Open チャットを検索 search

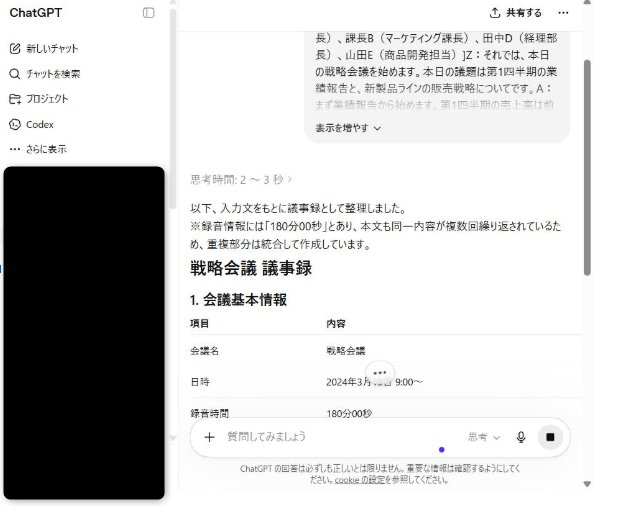[45, 74]
